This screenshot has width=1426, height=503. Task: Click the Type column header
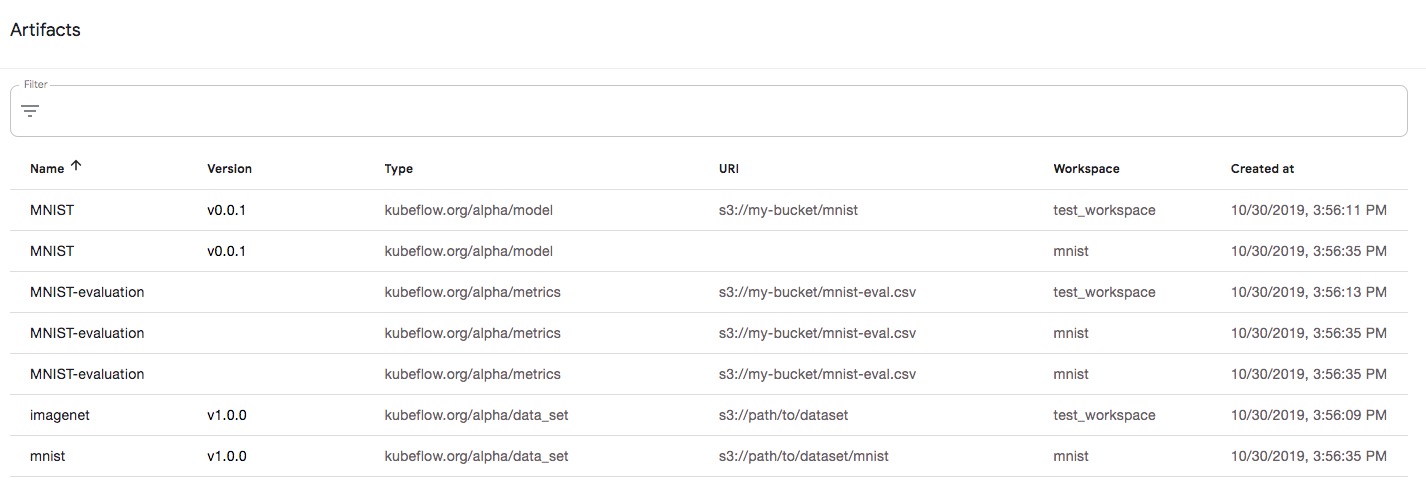point(398,168)
